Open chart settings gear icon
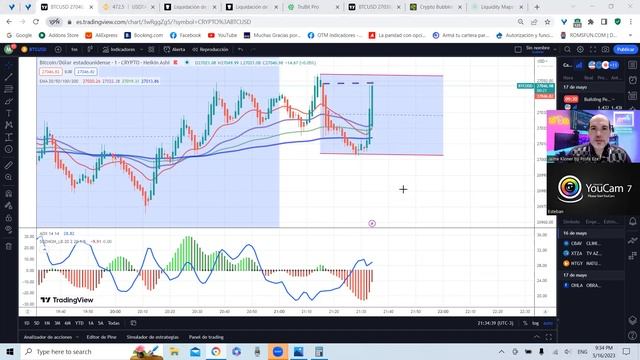 [x=580, y=49]
